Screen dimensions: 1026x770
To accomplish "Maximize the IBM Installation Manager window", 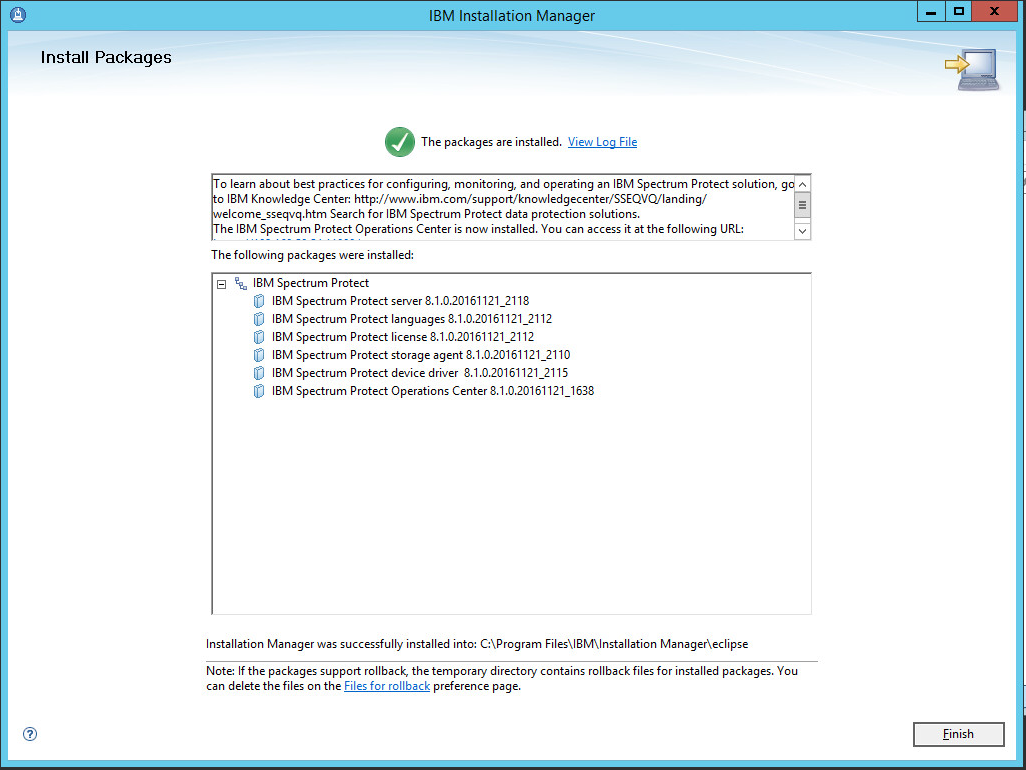I will coord(958,13).
